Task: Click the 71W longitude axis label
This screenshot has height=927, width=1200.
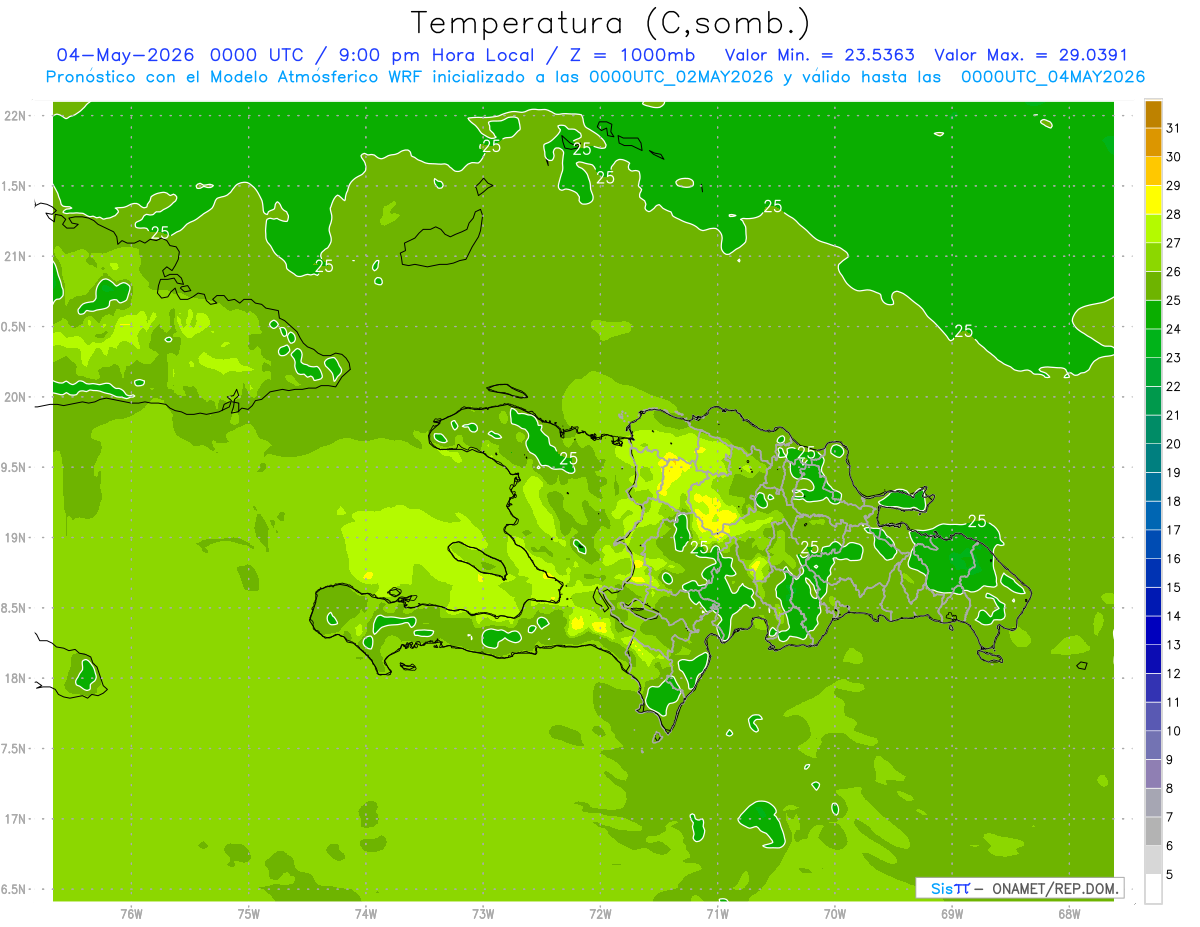Action: [x=717, y=914]
